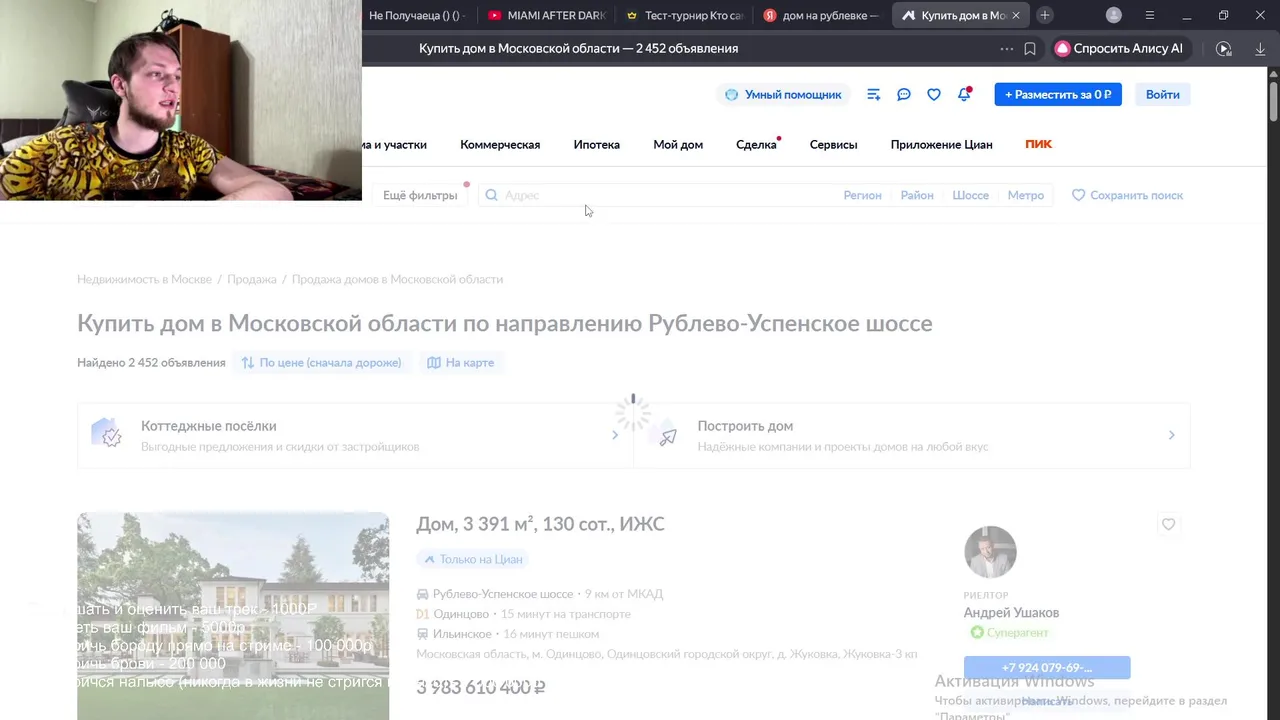Open the browser media playback icon
Image resolution: width=1280 pixels, height=720 pixels.
click(1223, 48)
